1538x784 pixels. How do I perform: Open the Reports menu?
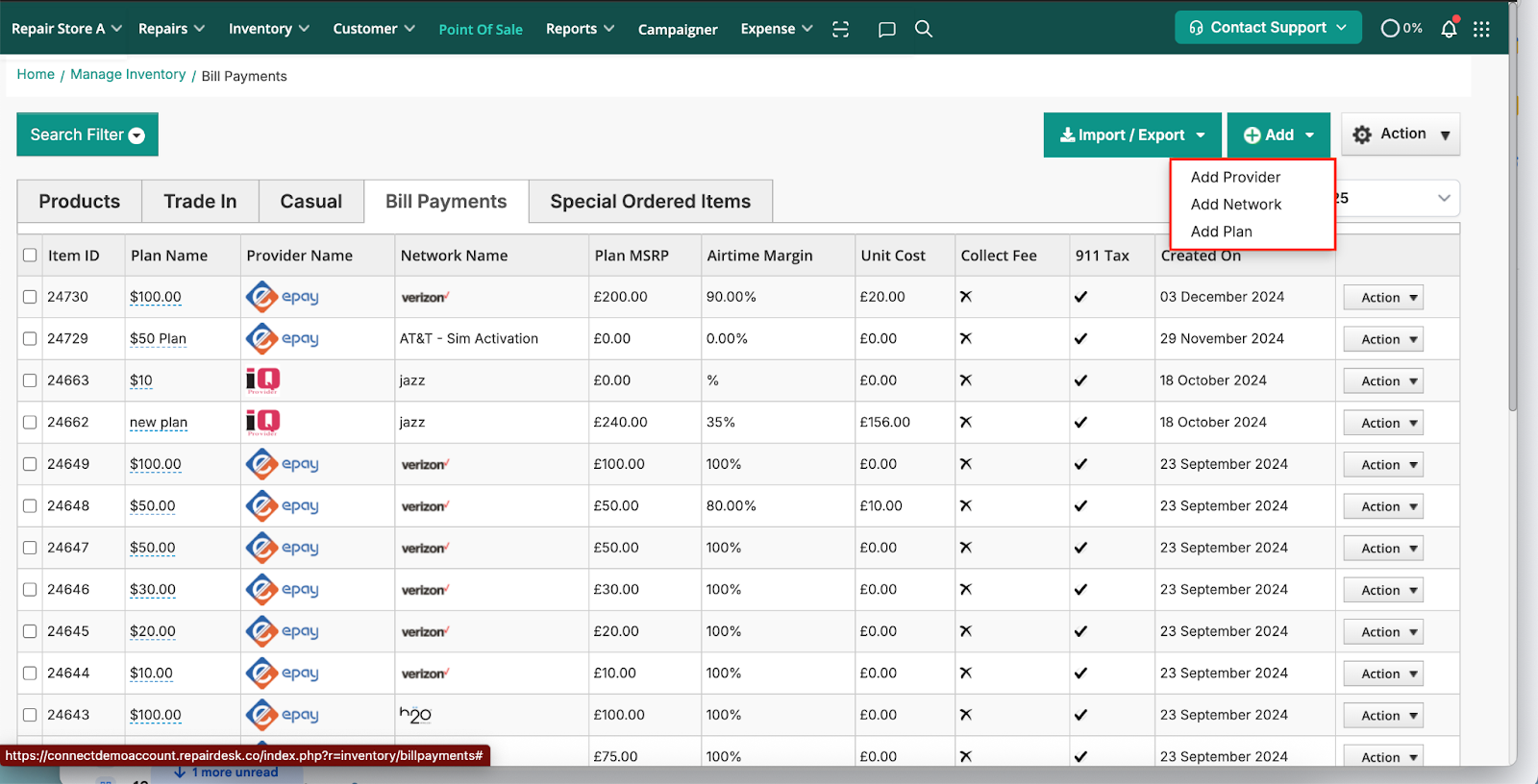click(x=580, y=29)
